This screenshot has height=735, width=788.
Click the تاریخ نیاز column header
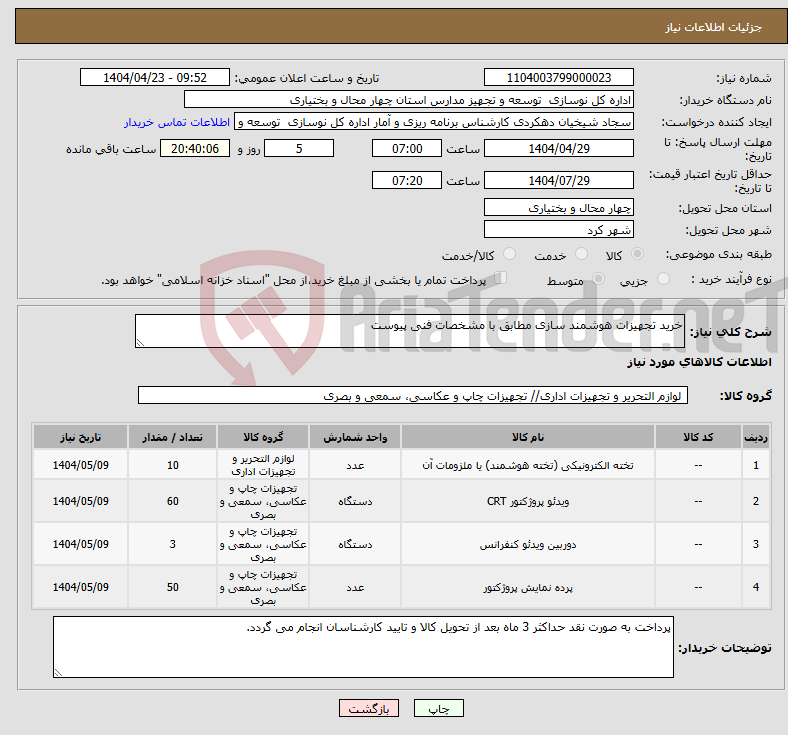pyautogui.click(x=80, y=437)
